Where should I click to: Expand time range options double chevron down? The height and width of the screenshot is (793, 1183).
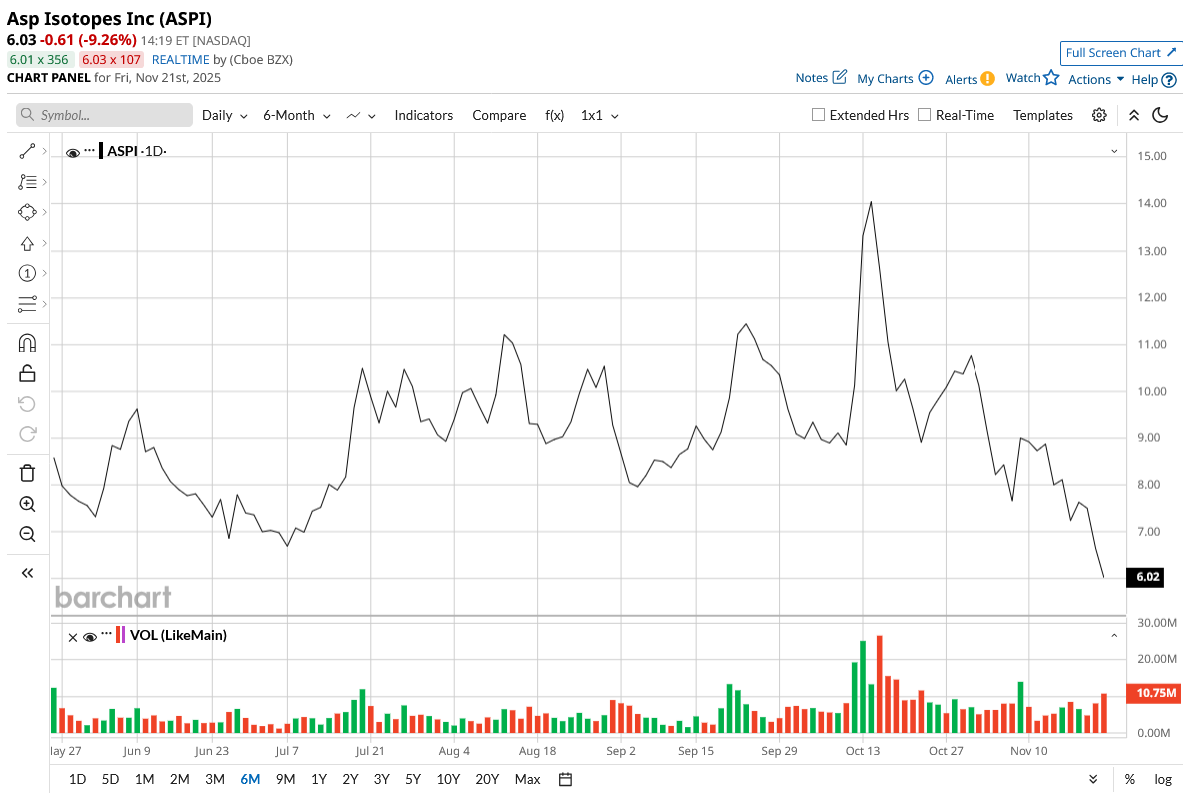tap(1093, 779)
